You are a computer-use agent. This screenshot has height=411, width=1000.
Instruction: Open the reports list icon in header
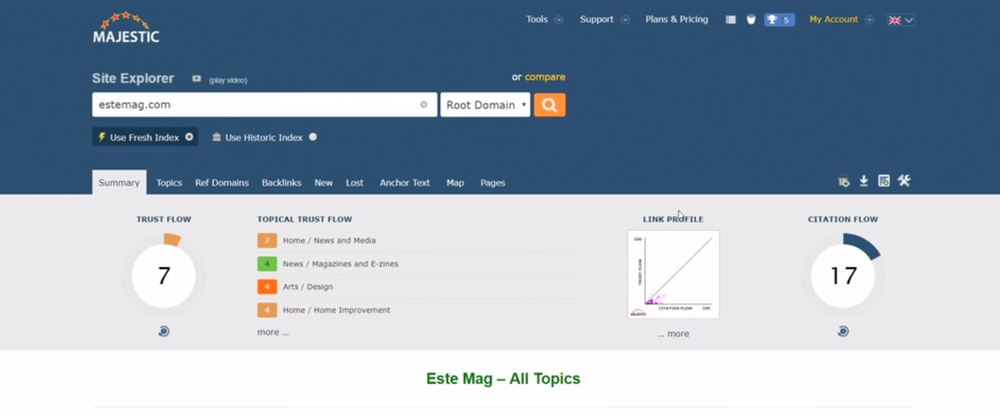click(x=731, y=20)
